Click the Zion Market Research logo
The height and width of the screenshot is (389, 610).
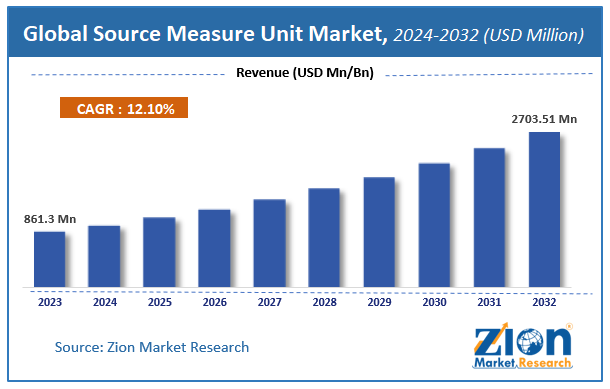click(x=523, y=346)
